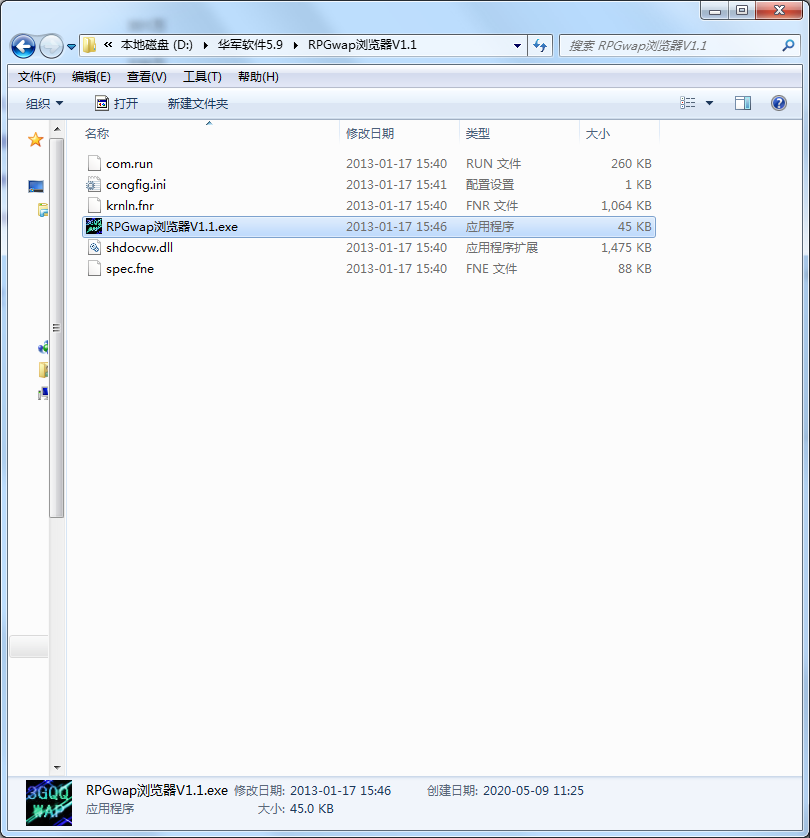Open the 工具(T) menu
This screenshot has width=810, height=838.
click(x=202, y=77)
